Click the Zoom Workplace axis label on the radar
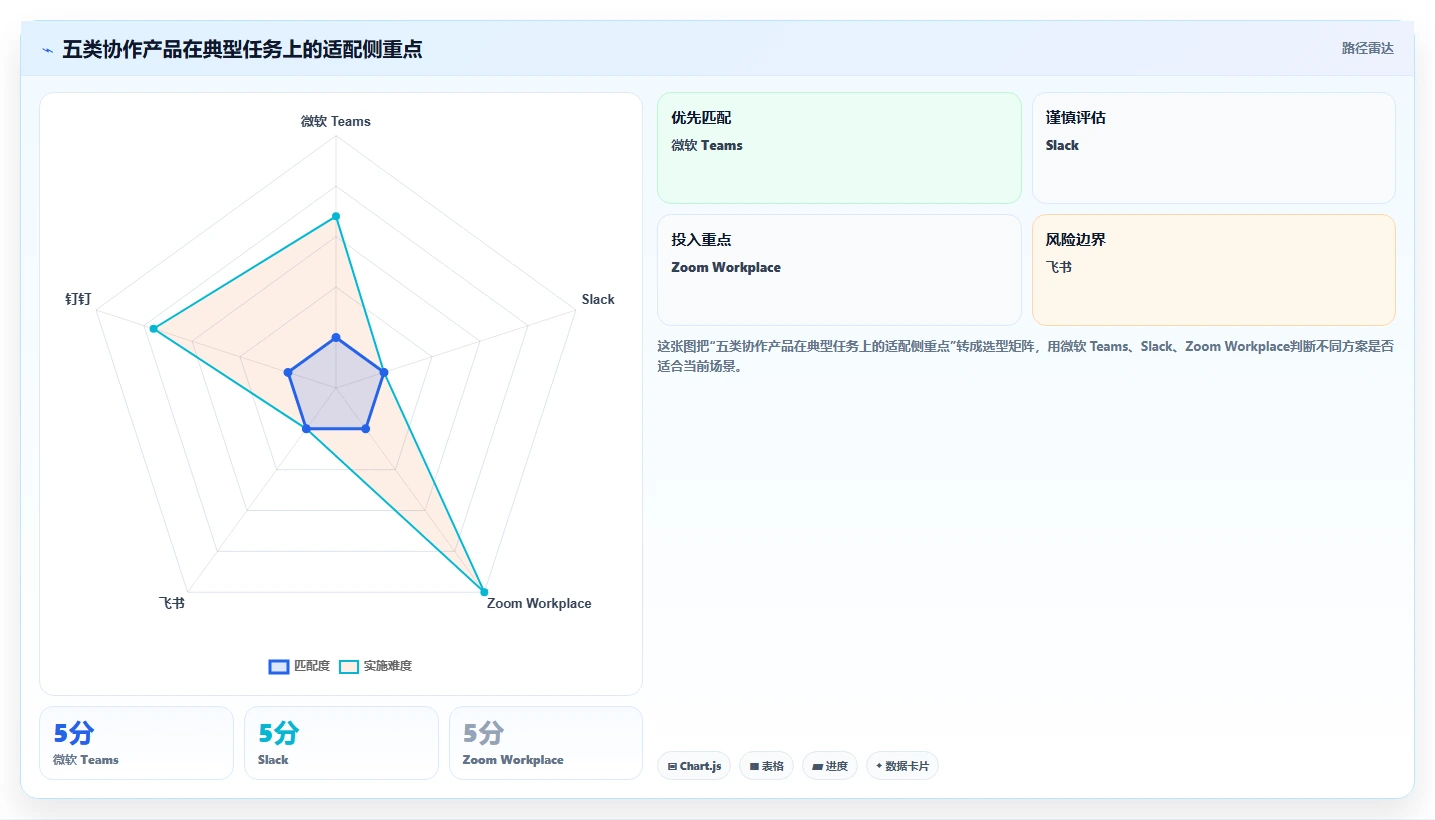The height and width of the screenshot is (820, 1435). (x=539, y=603)
